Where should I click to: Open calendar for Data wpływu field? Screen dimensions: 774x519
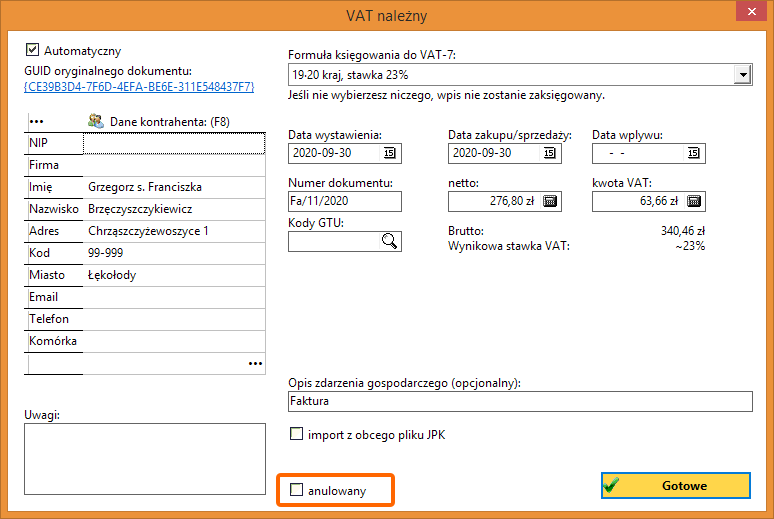point(694,153)
